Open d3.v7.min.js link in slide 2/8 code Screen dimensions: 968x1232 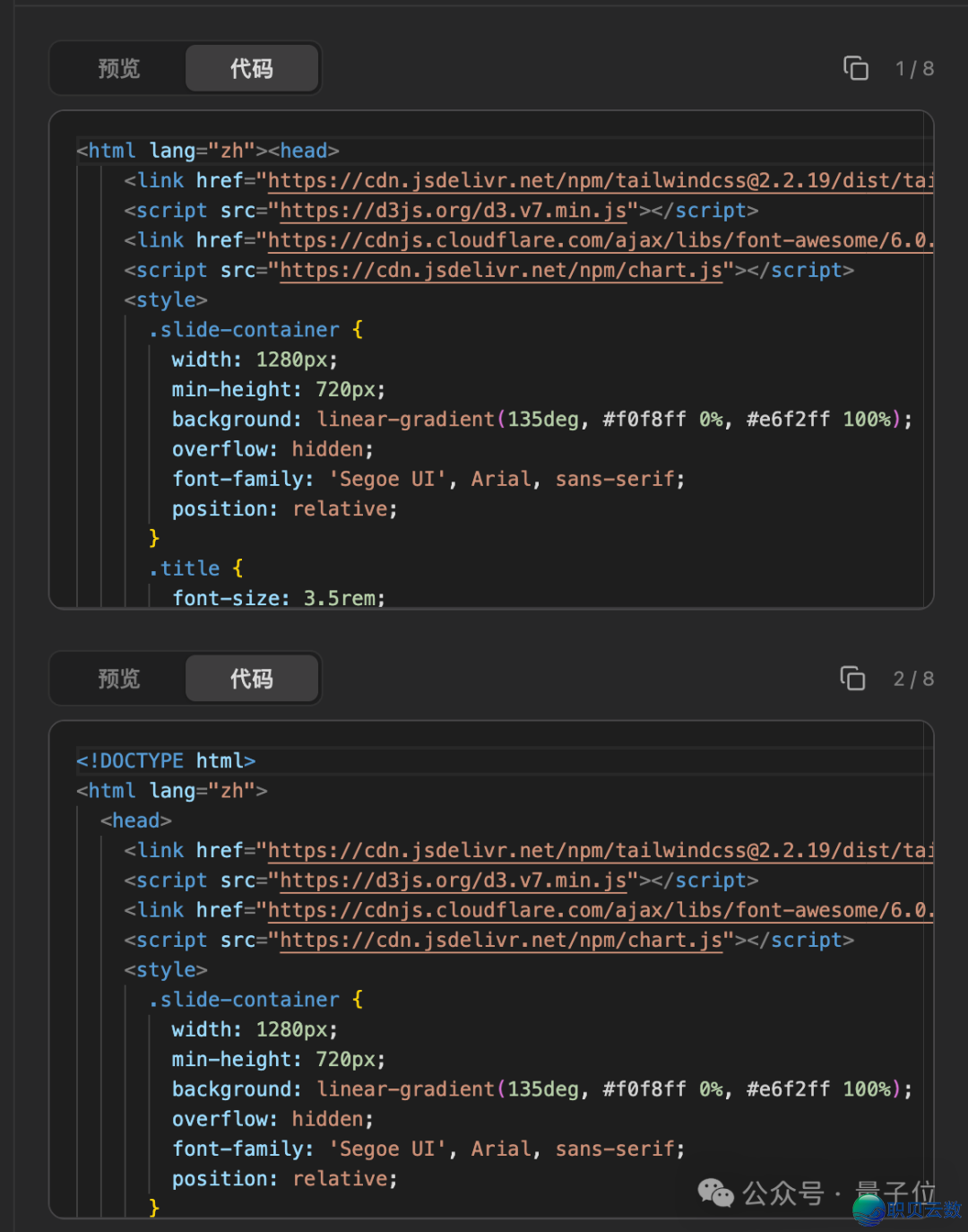pos(453,881)
